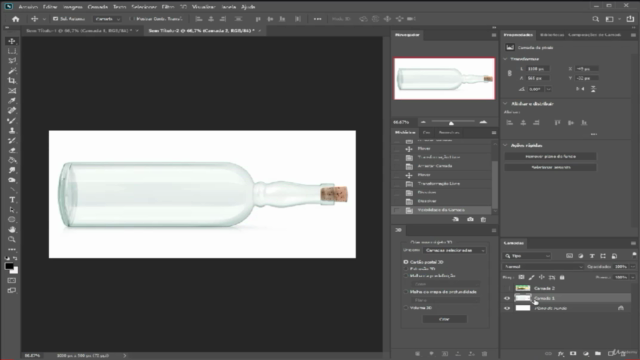
Task: Click the foreground color swatch
Action: [x=9, y=266]
